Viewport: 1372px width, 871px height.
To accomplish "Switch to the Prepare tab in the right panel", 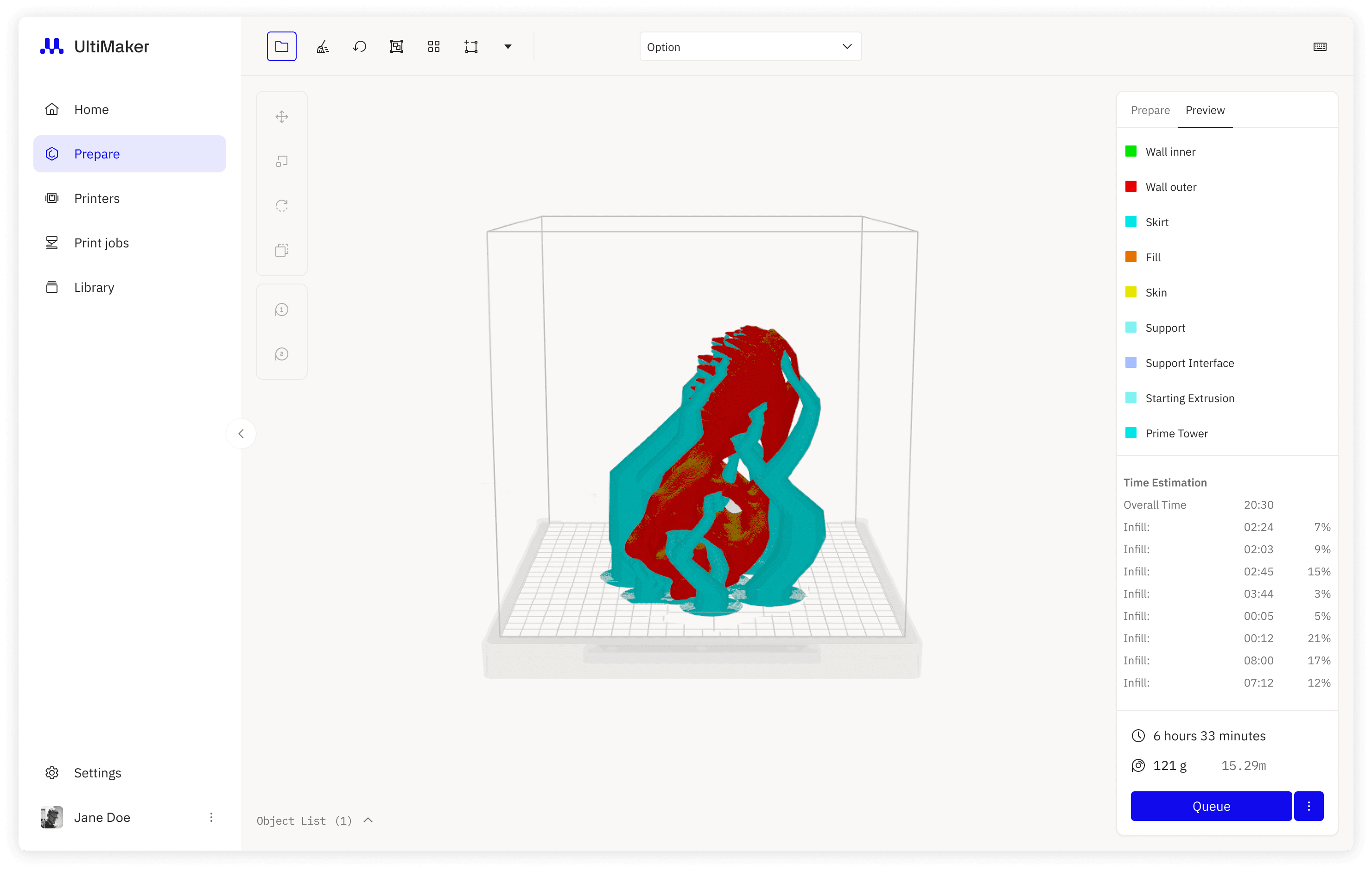I will [1150, 110].
